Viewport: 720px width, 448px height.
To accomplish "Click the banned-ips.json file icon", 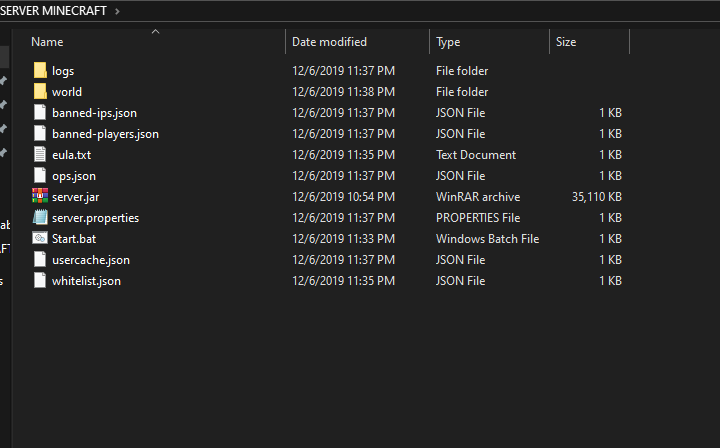I will [x=40, y=113].
